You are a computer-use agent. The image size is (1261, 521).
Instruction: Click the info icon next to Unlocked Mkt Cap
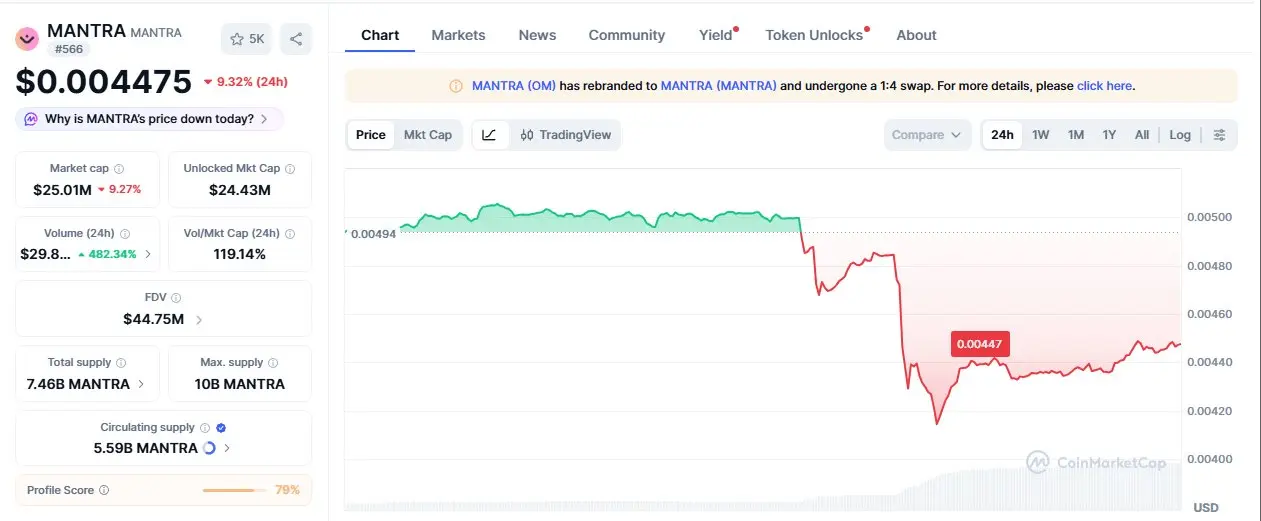click(x=290, y=169)
